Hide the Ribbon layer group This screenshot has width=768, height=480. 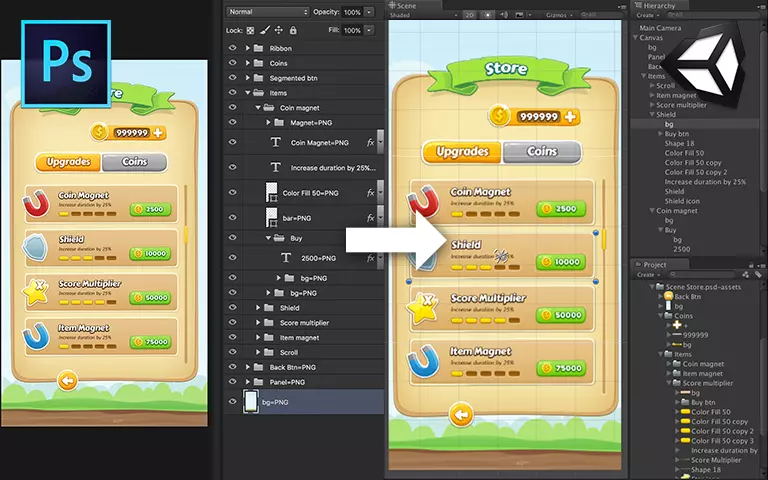coord(233,48)
